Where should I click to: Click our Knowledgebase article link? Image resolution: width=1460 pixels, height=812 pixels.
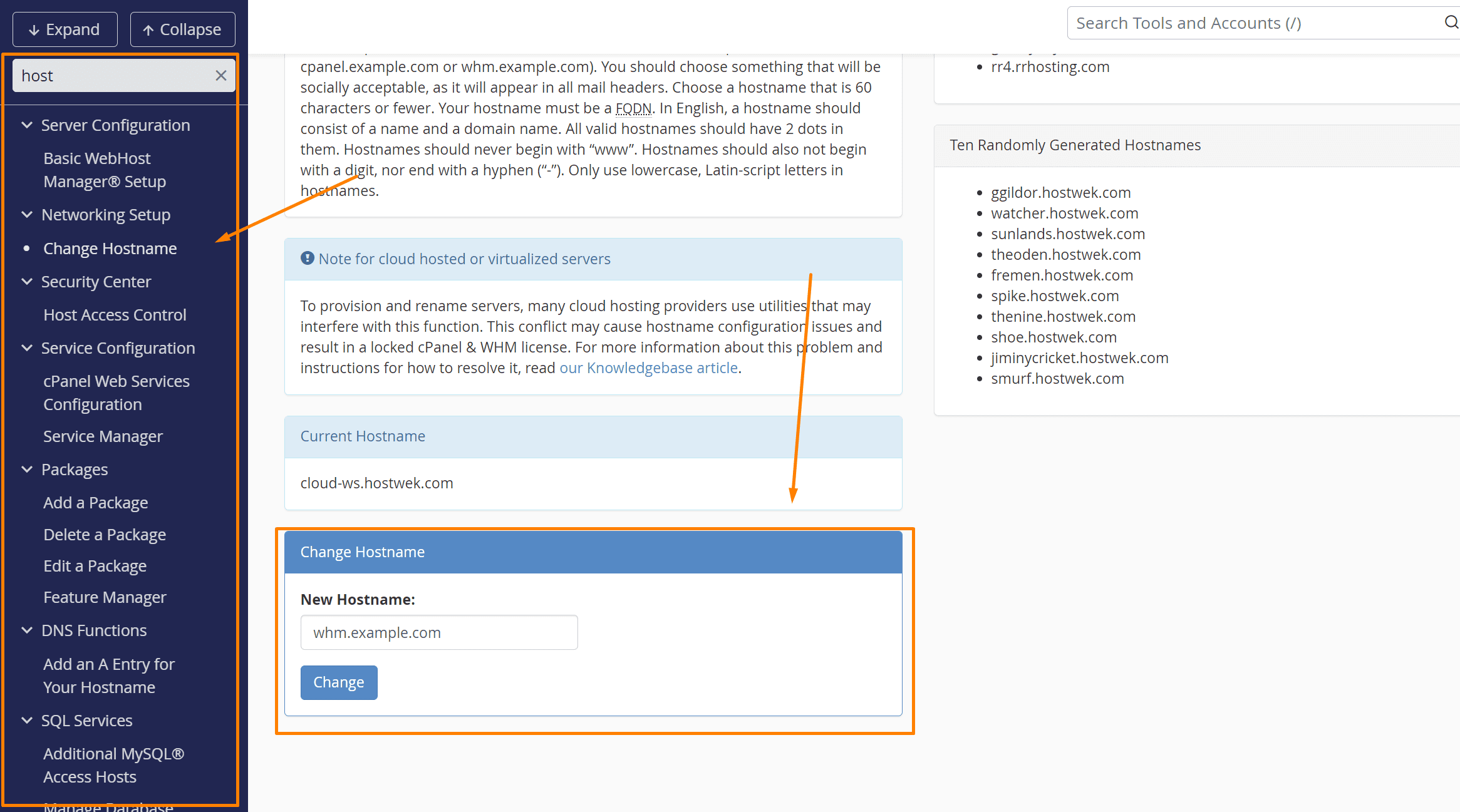[x=622, y=367]
